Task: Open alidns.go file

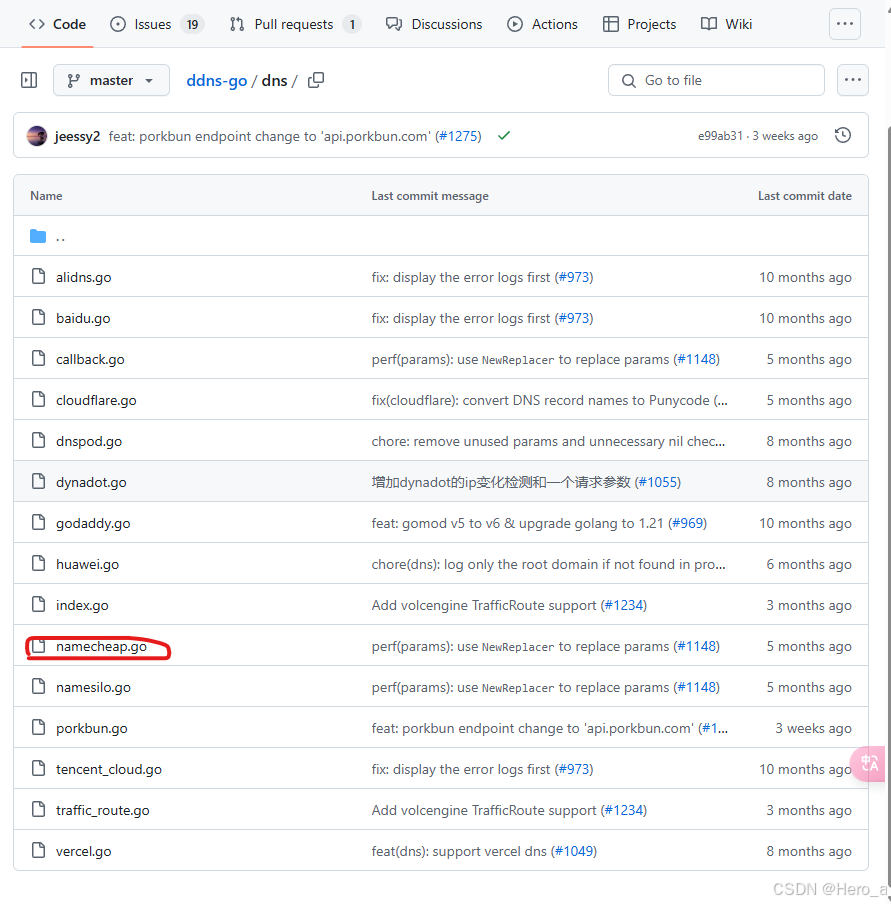Action: pos(84,277)
